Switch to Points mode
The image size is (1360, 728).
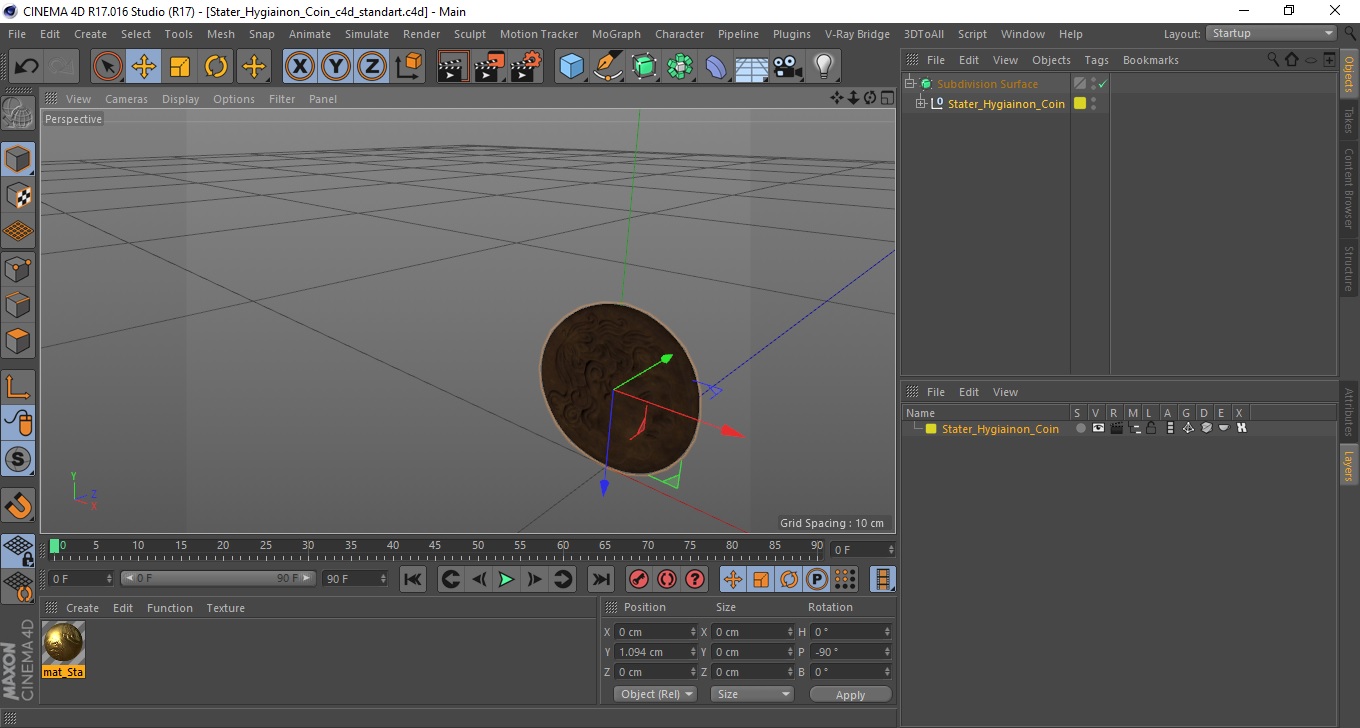(18, 268)
